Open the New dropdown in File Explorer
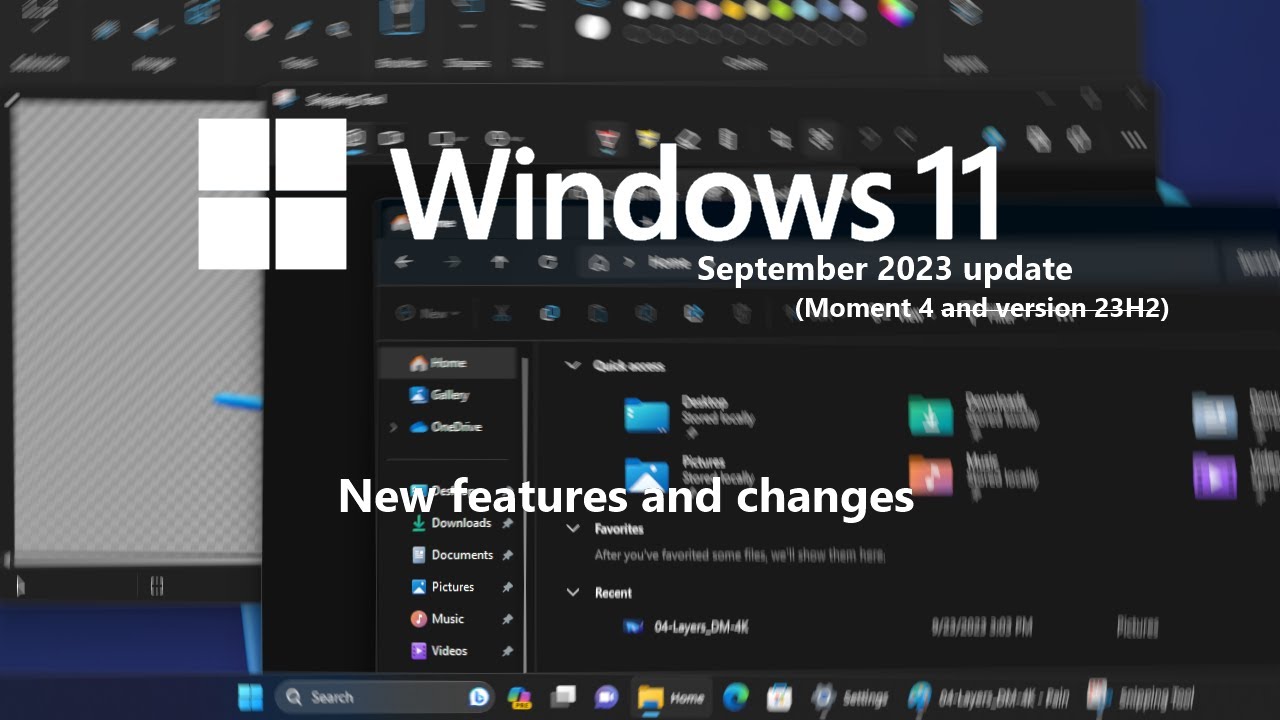 click(x=428, y=313)
